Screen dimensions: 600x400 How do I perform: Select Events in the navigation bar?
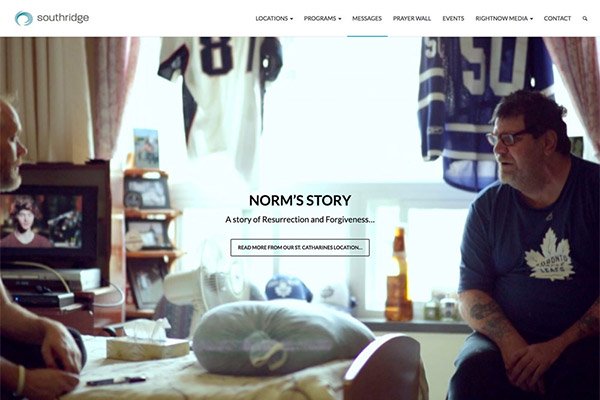pyautogui.click(x=453, y=18)
